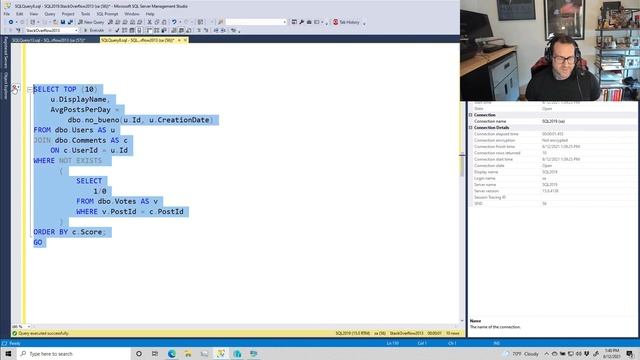Open the Window menu
This screenshot has height=360, width=640.
tap(131, 14)
